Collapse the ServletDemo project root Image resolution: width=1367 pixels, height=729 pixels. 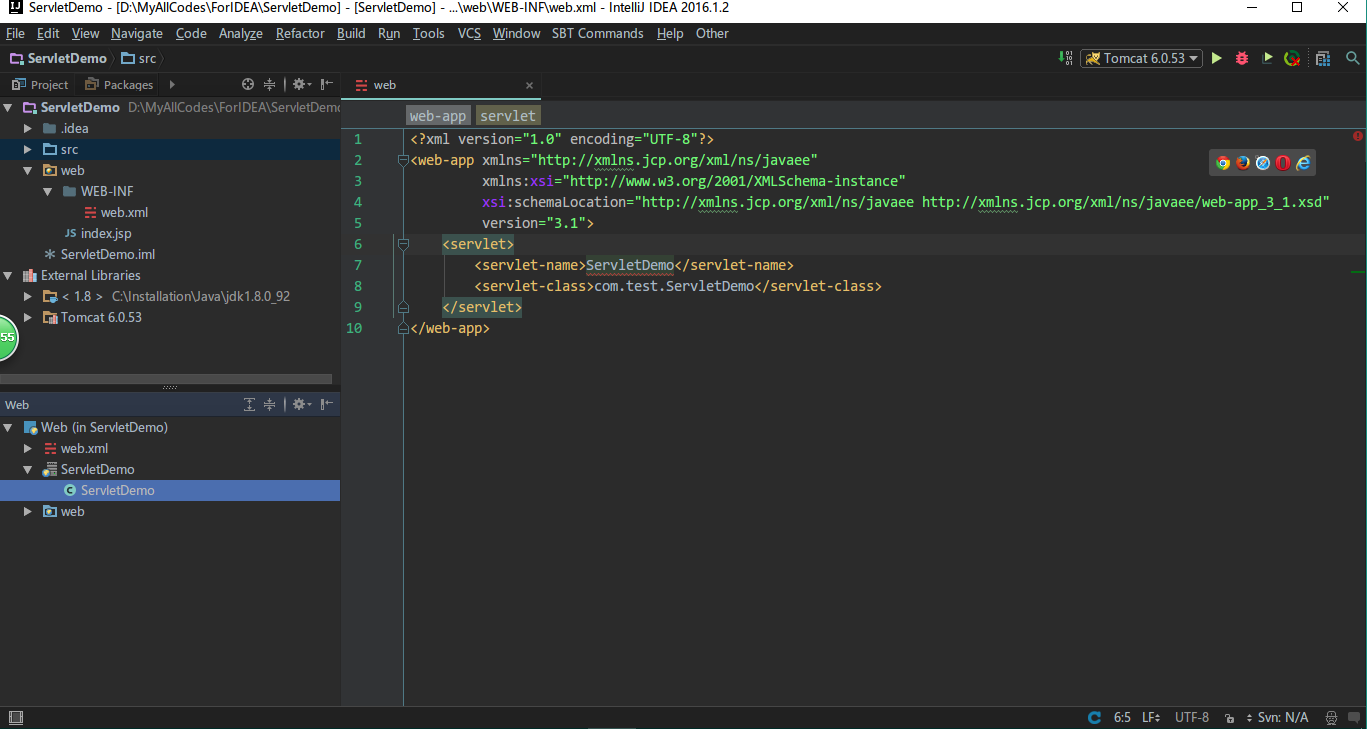click(9, 107)
